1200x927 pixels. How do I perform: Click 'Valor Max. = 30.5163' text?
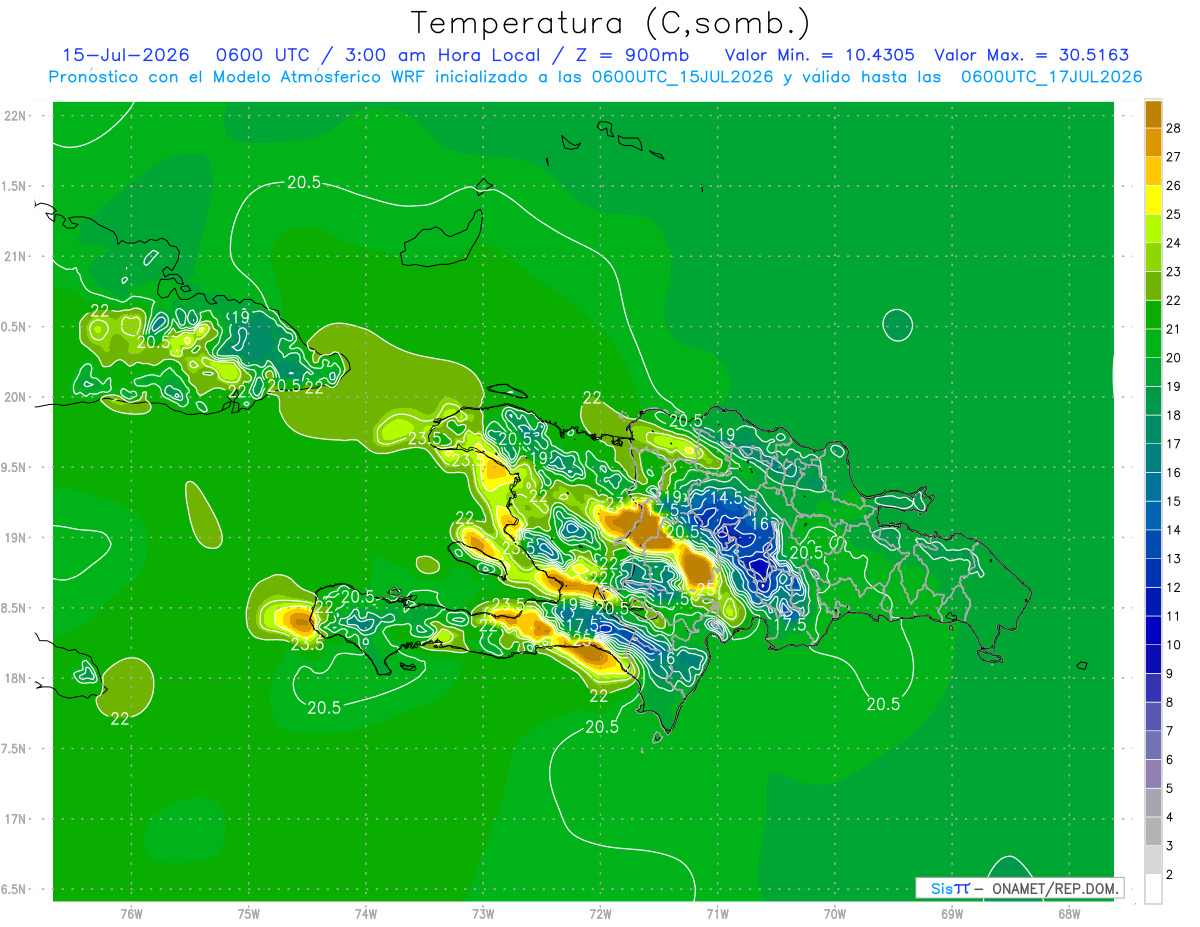tap(1032, 55)
